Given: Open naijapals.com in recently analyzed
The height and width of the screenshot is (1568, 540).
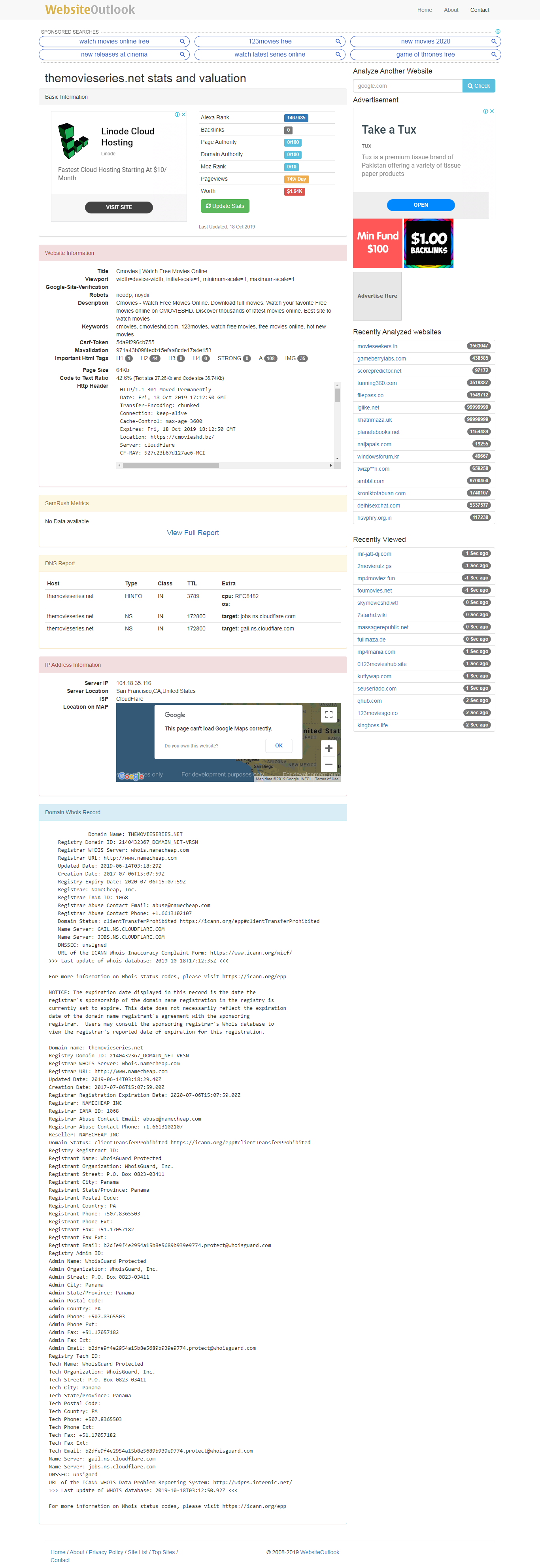Looking at the screenshot, I should (x=374, y=444).
